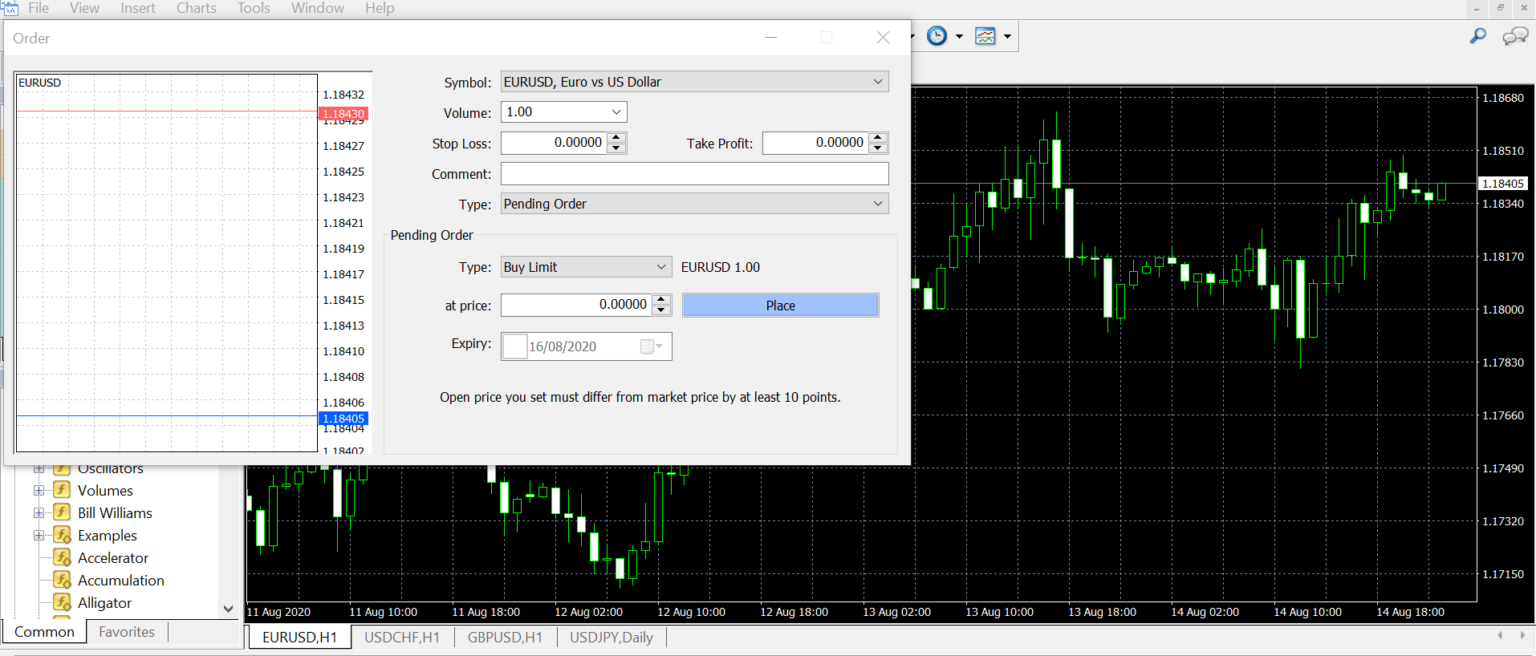The height and width of the screenshot is (656, 1536).
Task: Expand the Bill Williams indicator group
Action: point(38,512)
